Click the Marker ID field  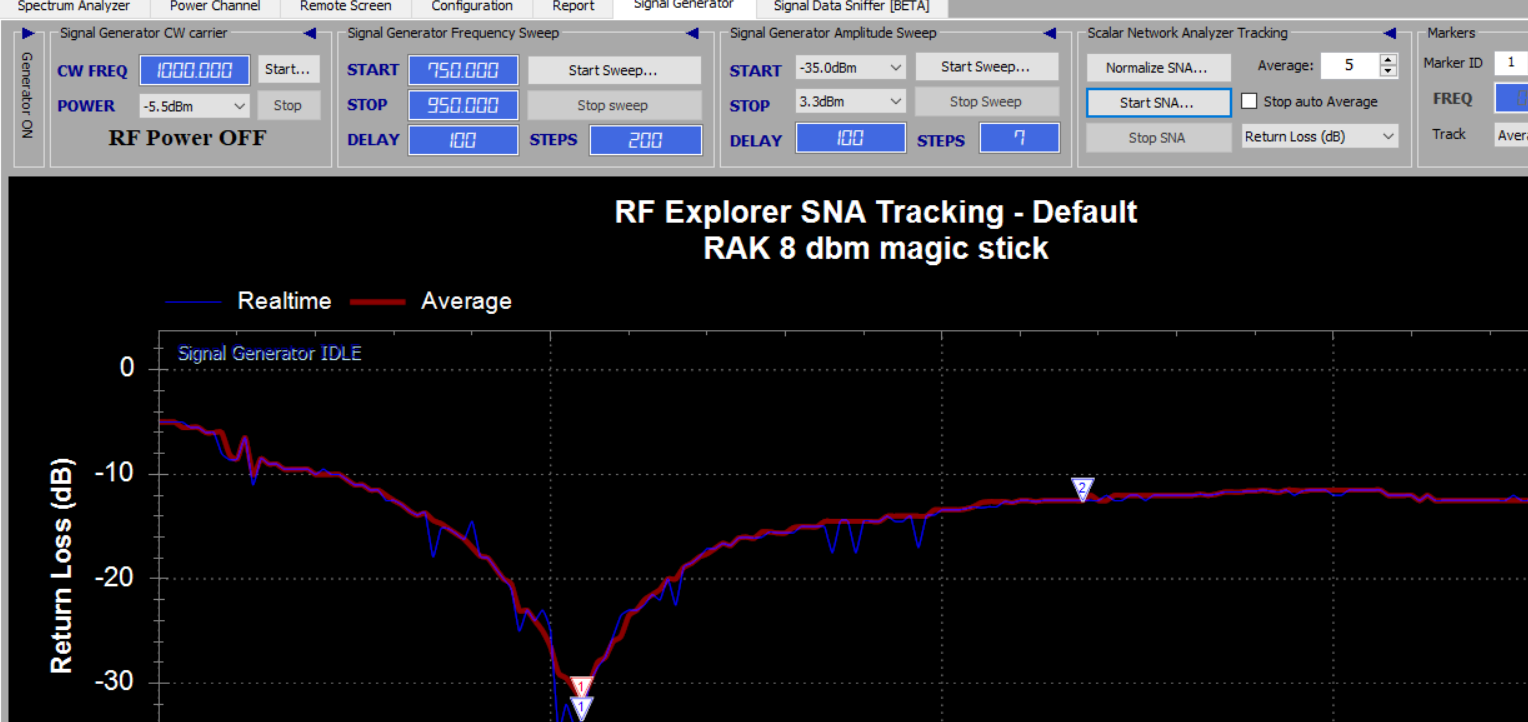click(x=1511, y=63)
